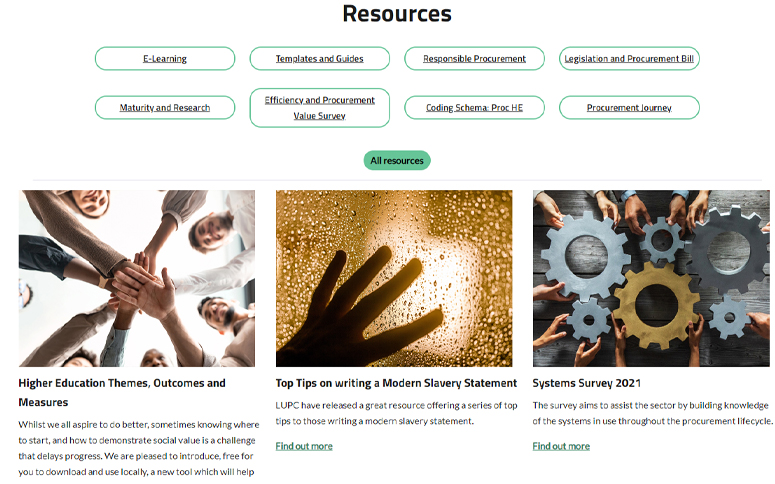The image size is (775, 484).
Task: Open the Systems Survey 2021 heading
Action: [586, 383]
